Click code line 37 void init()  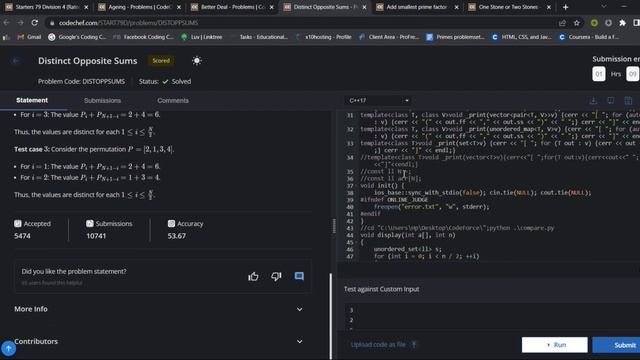coord(382,186)
